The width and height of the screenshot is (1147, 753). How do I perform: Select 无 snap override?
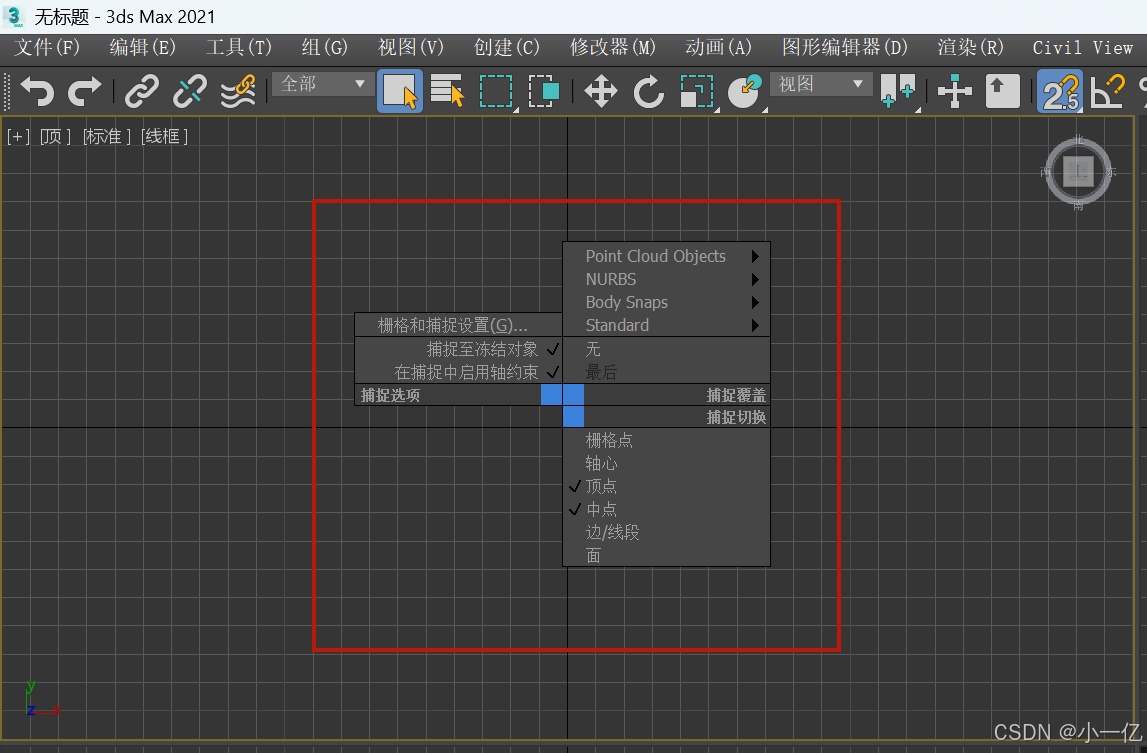click(x=666, y=349)
